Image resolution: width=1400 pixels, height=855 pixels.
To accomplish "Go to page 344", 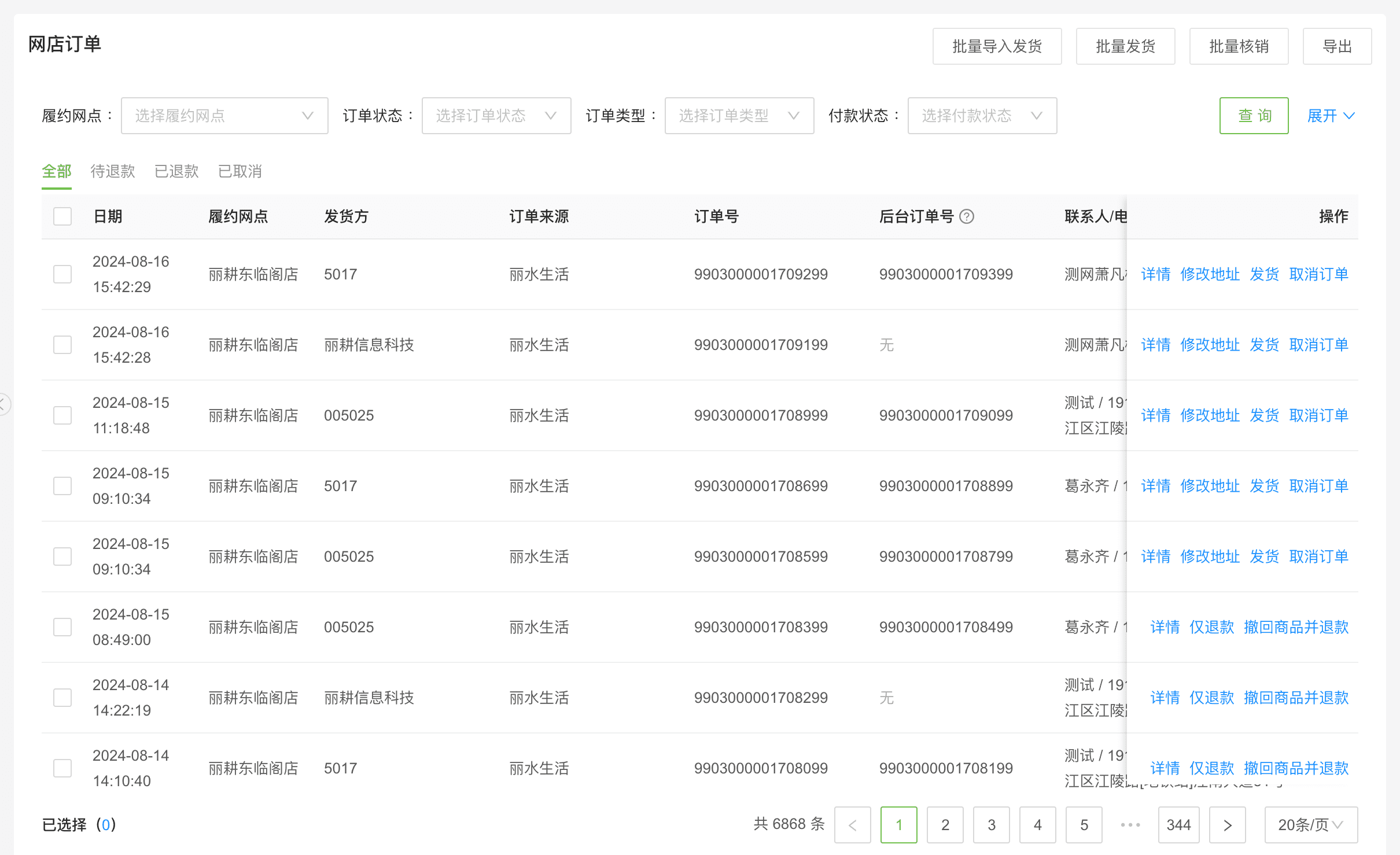I will [1178, 824].
